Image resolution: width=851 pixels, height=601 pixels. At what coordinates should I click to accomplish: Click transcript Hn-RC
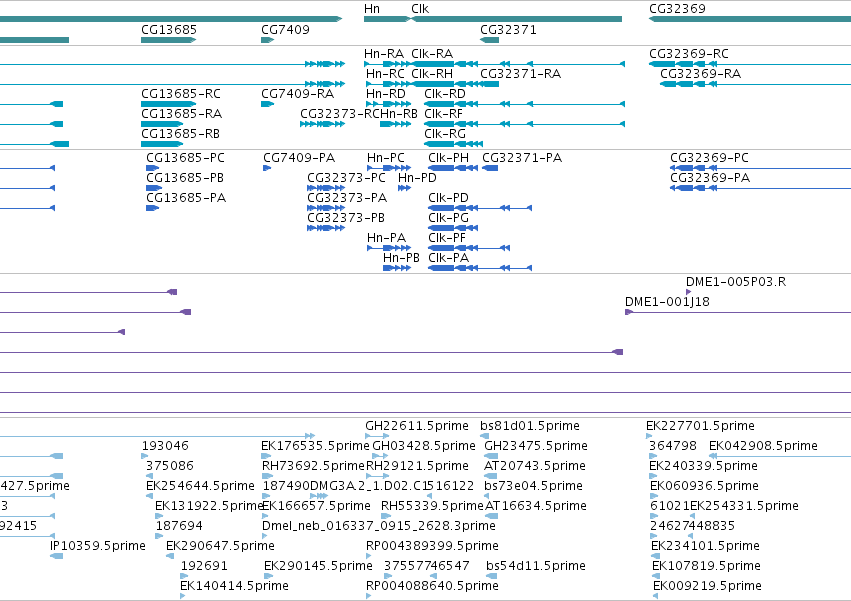[x=385, y=74]
